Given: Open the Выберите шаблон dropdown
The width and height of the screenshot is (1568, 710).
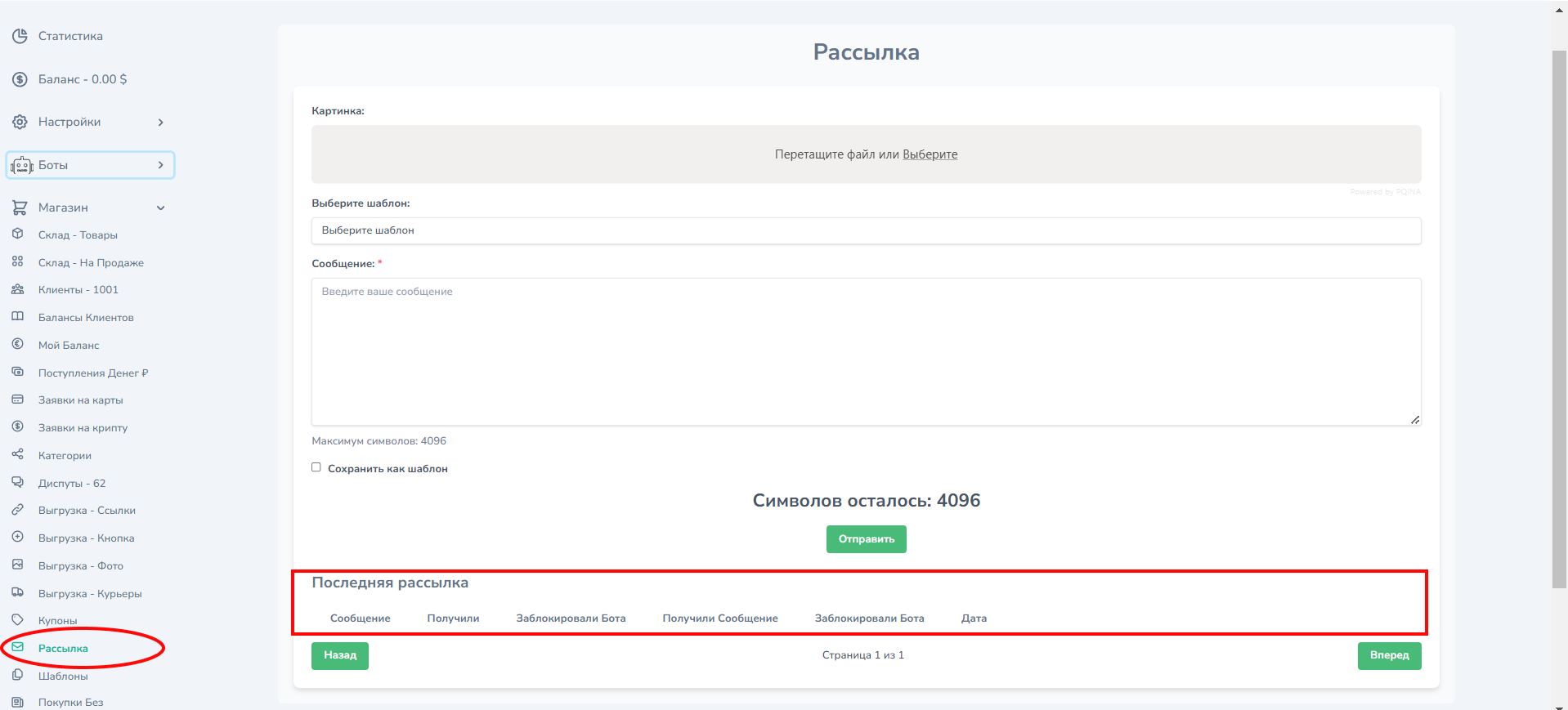Looking at the screenshot, I should (x=866, y=230).
